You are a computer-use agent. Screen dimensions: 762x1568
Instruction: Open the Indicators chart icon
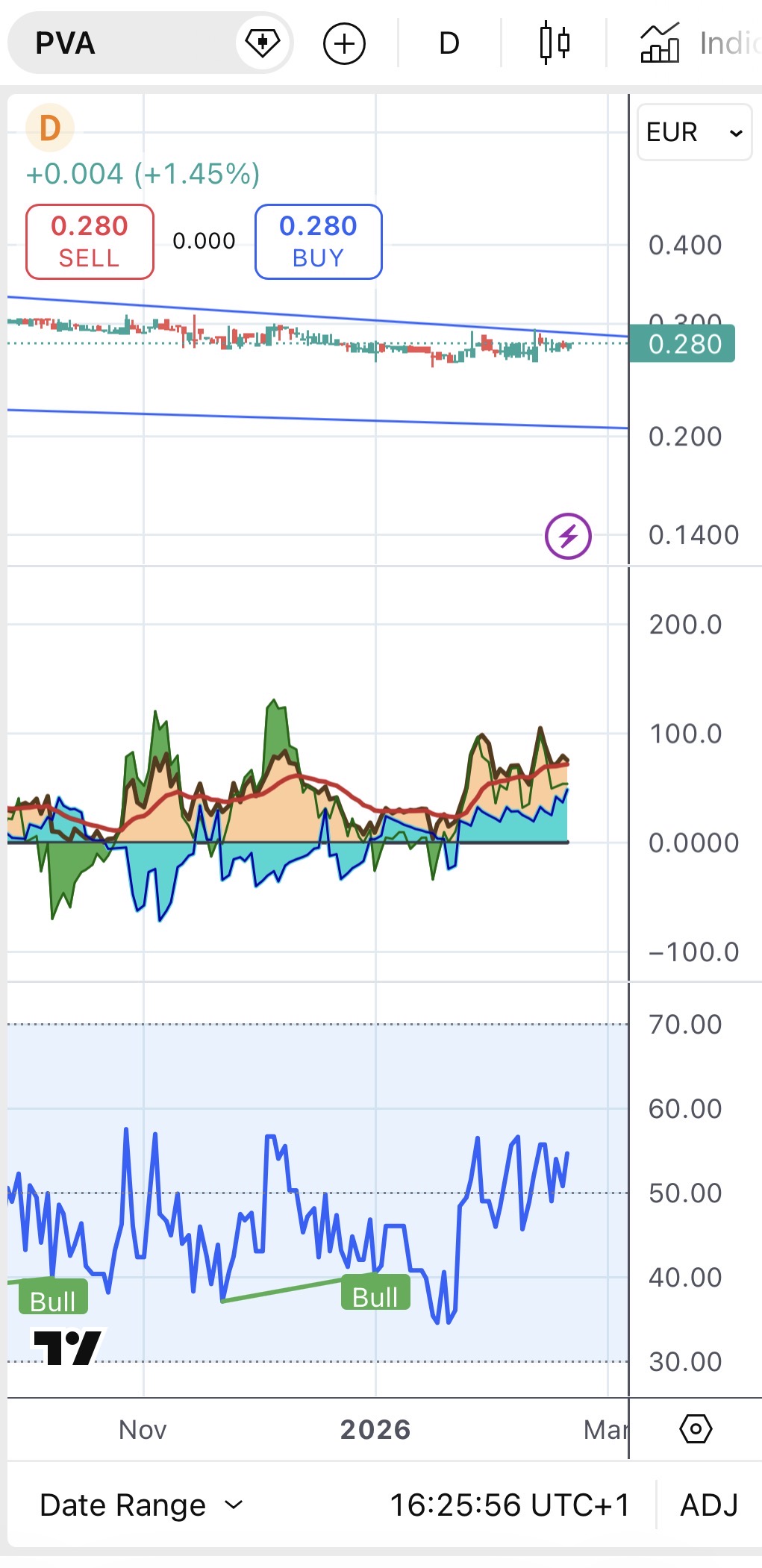(660, 43)
